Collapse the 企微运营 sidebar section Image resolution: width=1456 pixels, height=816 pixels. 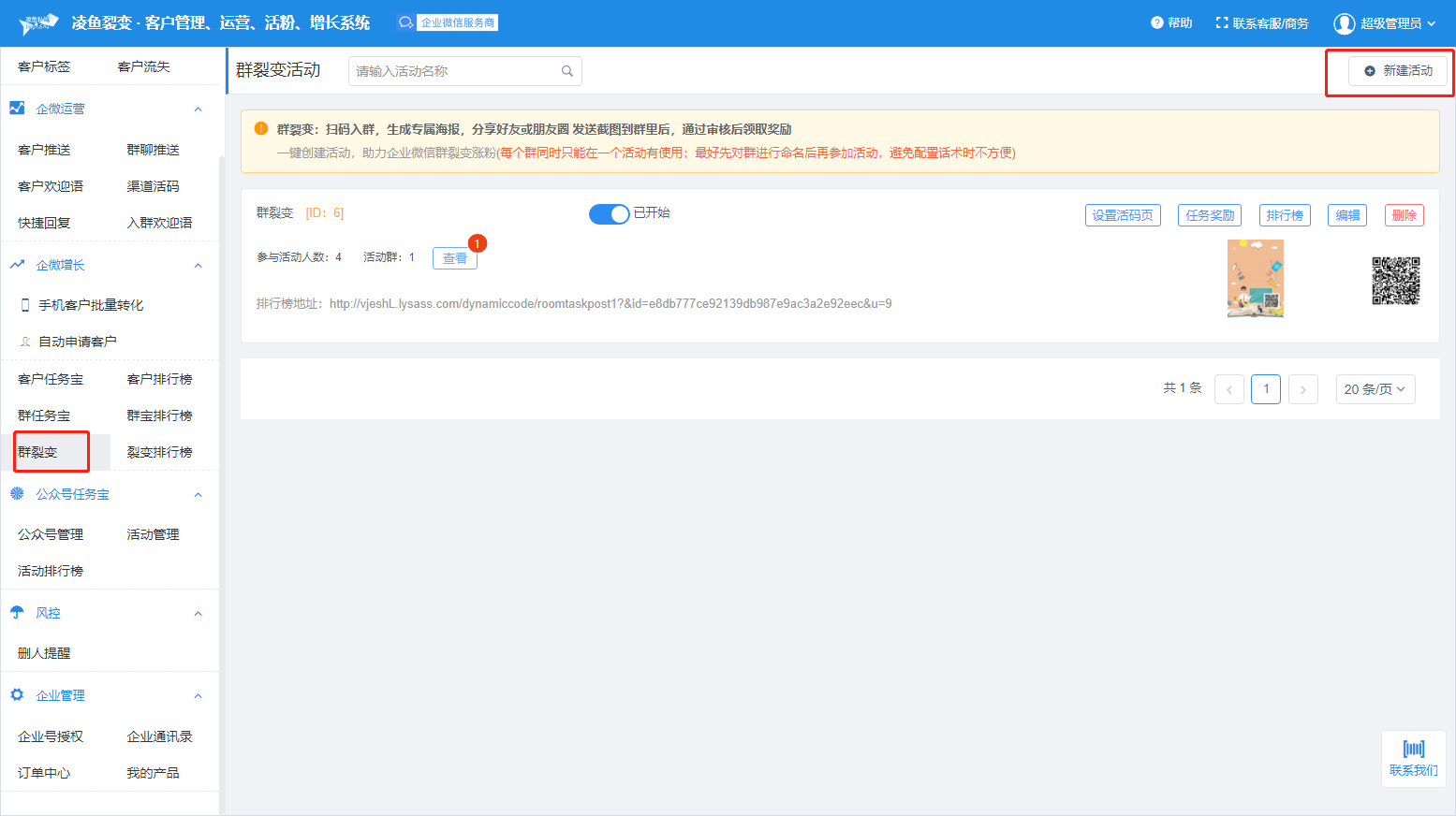(x=198, y=109)
